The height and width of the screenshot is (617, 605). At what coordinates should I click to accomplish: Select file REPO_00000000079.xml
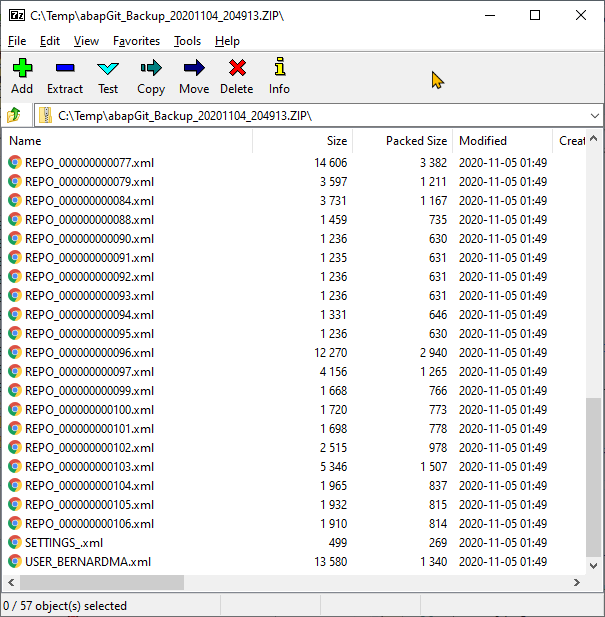point(89,182)
